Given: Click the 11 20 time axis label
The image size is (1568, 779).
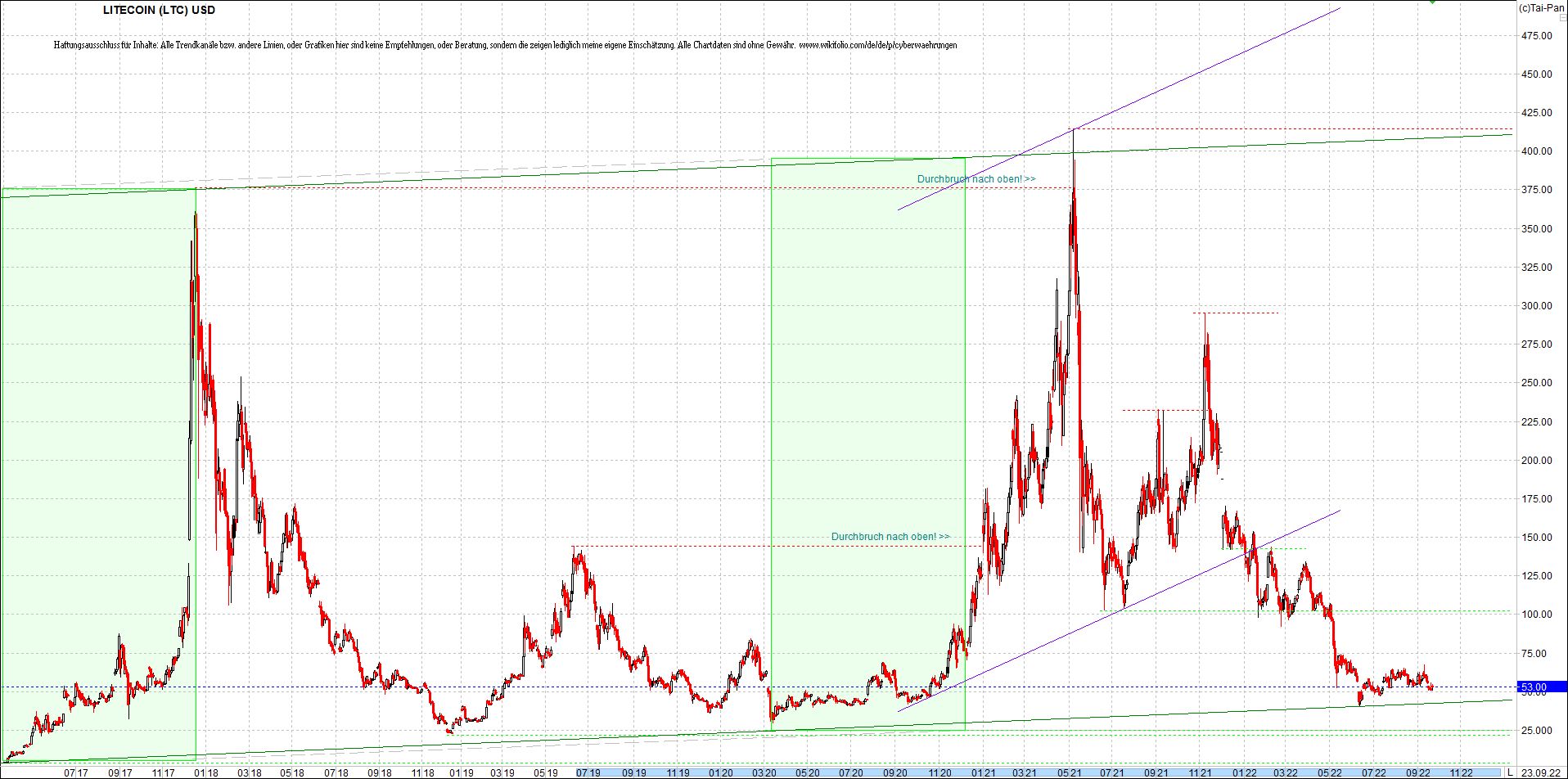Looking at the screenshot, I should [x=939, y=773].
